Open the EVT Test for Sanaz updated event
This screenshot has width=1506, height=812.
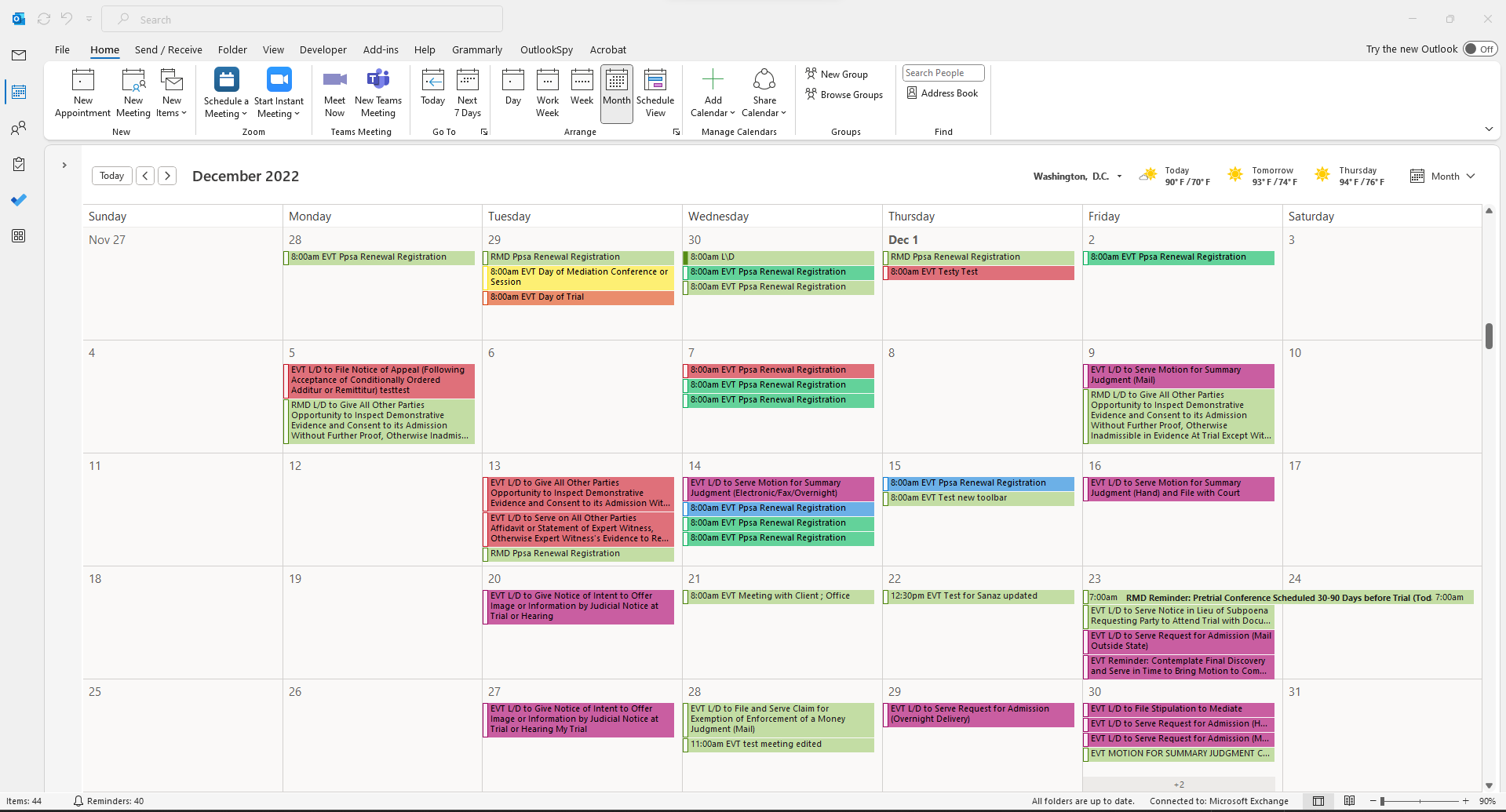[x=979, y=596]
